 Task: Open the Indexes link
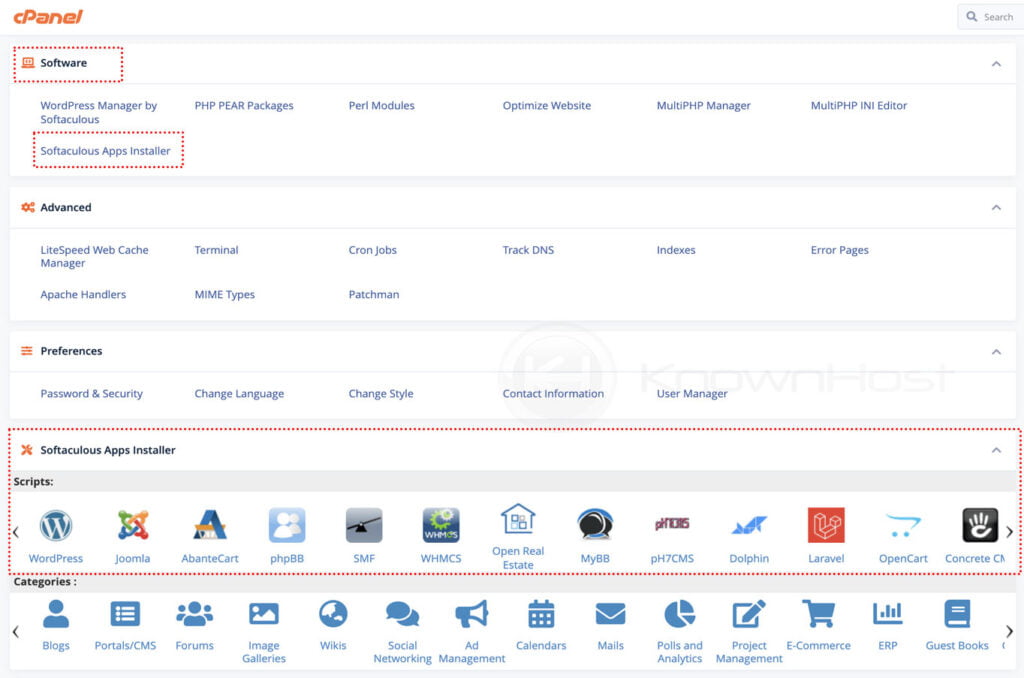[x=676, y=250]
